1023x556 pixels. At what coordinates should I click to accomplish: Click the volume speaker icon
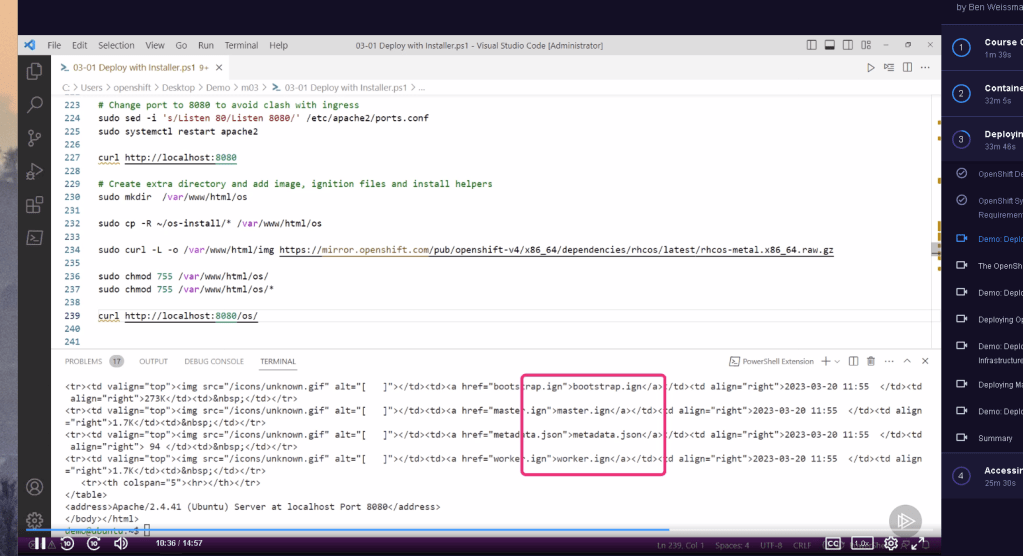coord(121,544)
